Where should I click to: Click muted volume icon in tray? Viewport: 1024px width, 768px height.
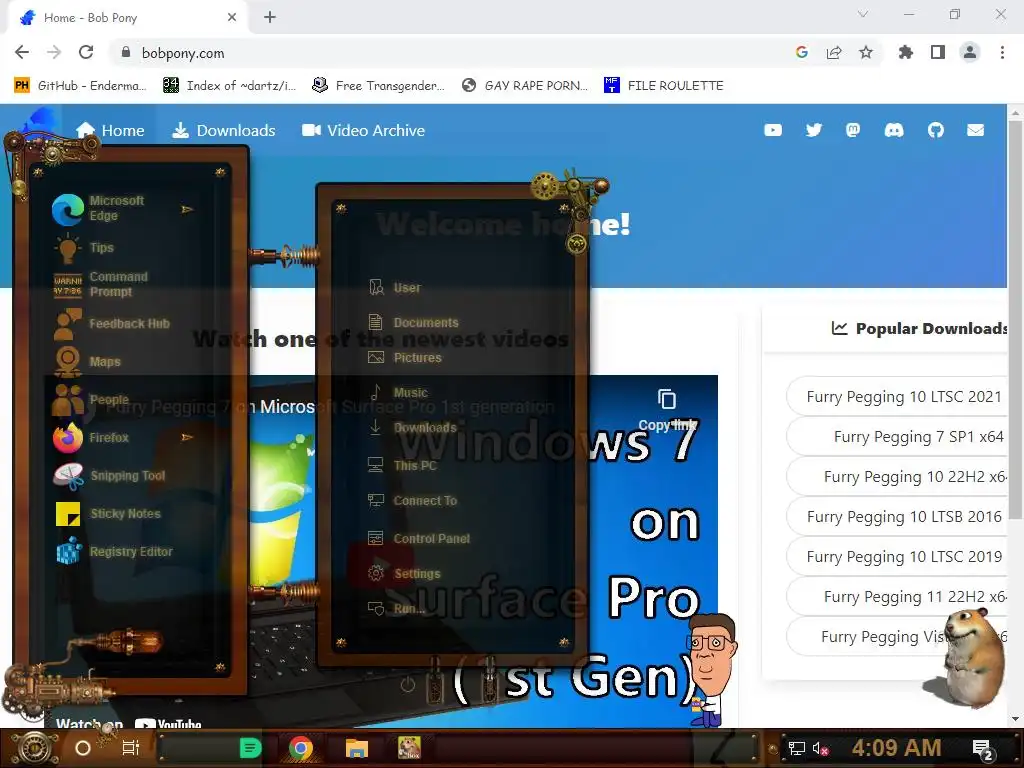coord(820,748)
